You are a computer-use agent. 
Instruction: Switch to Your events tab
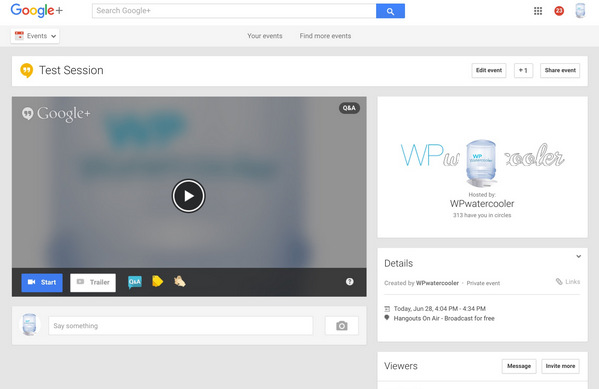click(x=265, y=36)
